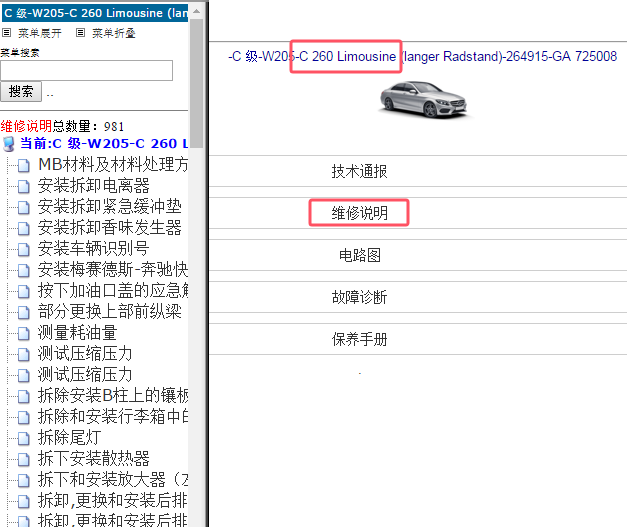627x527 pixels.
Task: Open 安装梅赛德斯-奔驰快 entry
Action: [x=113, y=269]
